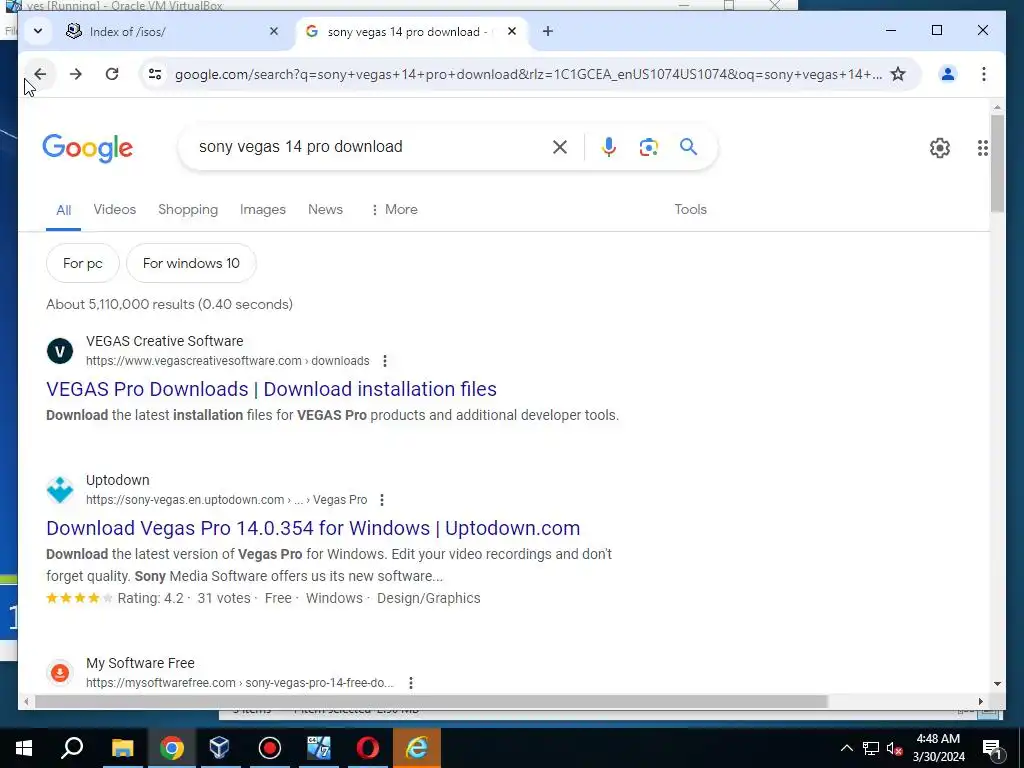Viewport: 1024px width, 768px height.
Task: Apply the For windows 10 chip
Action: (191, 263)
